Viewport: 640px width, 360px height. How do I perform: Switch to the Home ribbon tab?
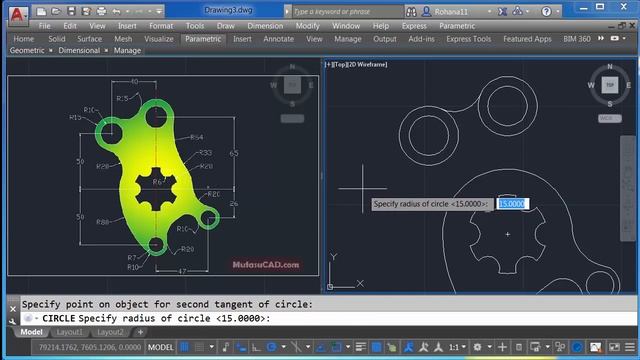tap(24, 39)
